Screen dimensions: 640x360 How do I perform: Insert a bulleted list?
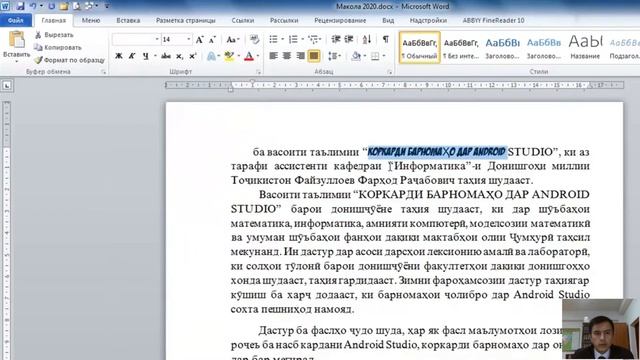(273, 40)
